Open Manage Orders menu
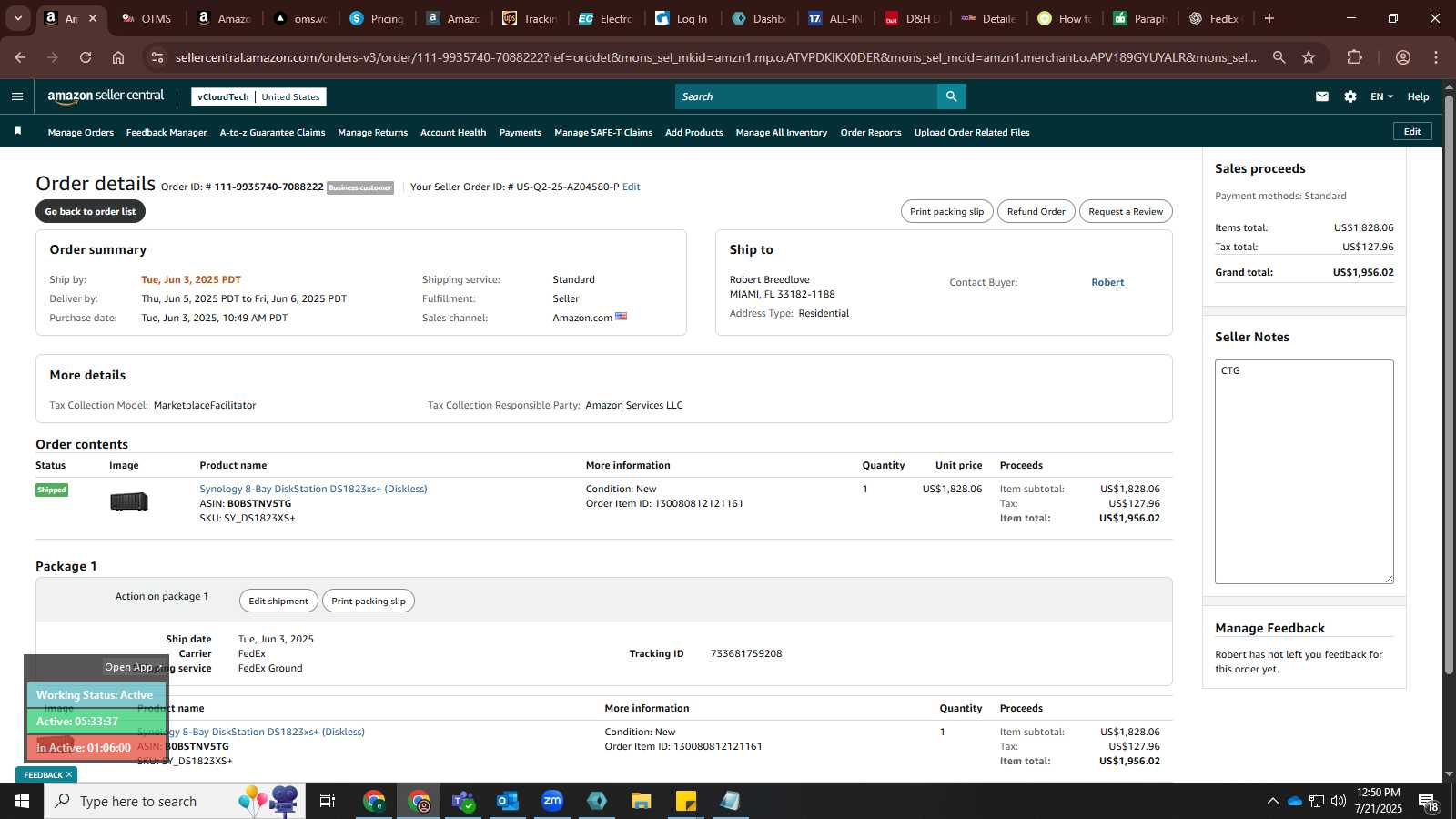 (x=81, y=132)
